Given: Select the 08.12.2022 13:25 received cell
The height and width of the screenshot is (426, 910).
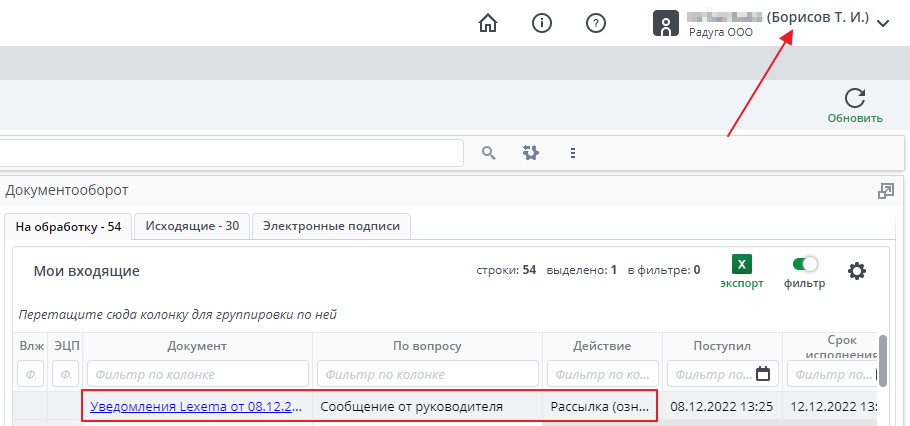Looking at the screenshot, I should click(x=721, y=406).
